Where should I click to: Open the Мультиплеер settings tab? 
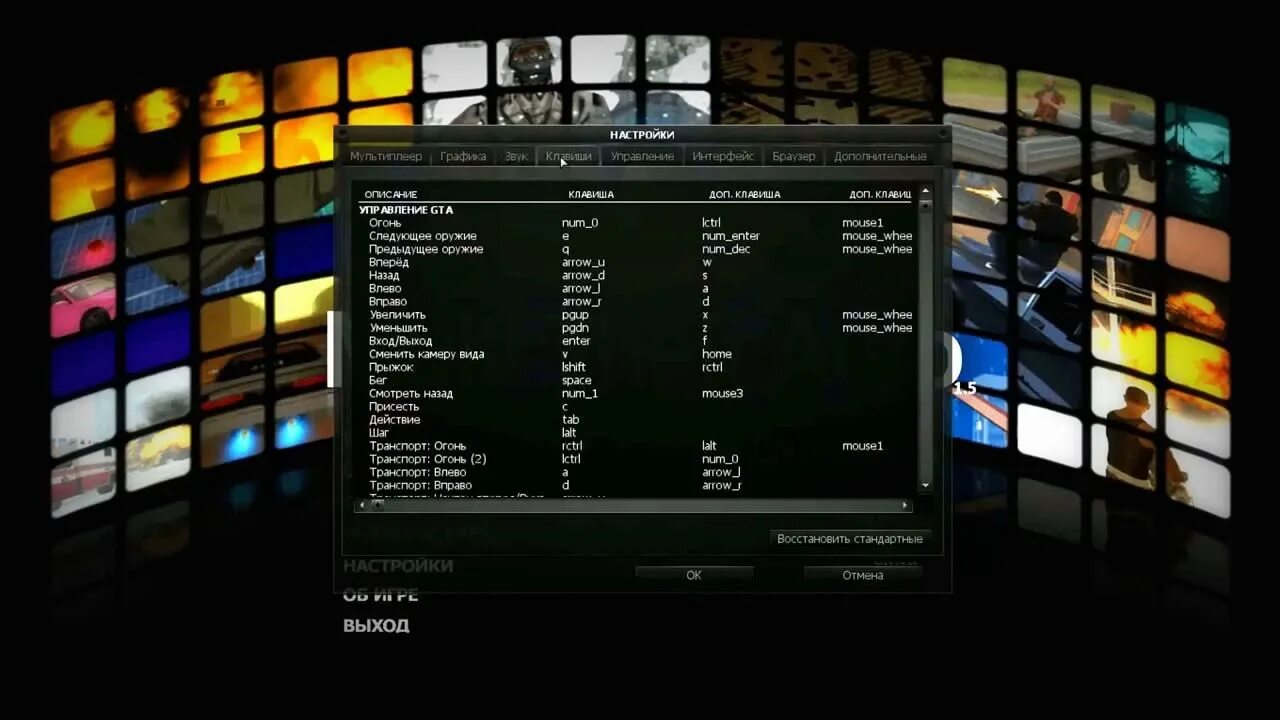[386, 156]
